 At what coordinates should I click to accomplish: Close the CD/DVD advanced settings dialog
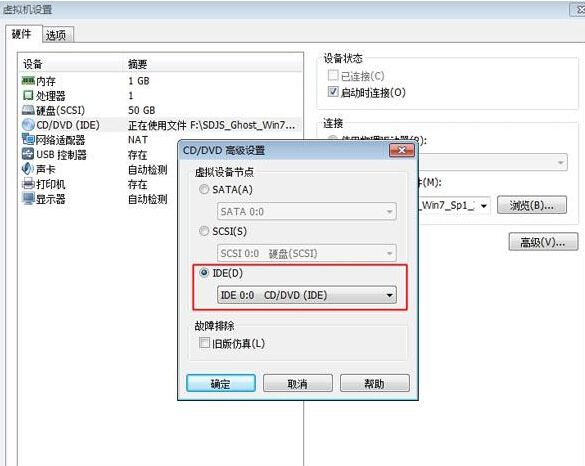coord(402,150)
